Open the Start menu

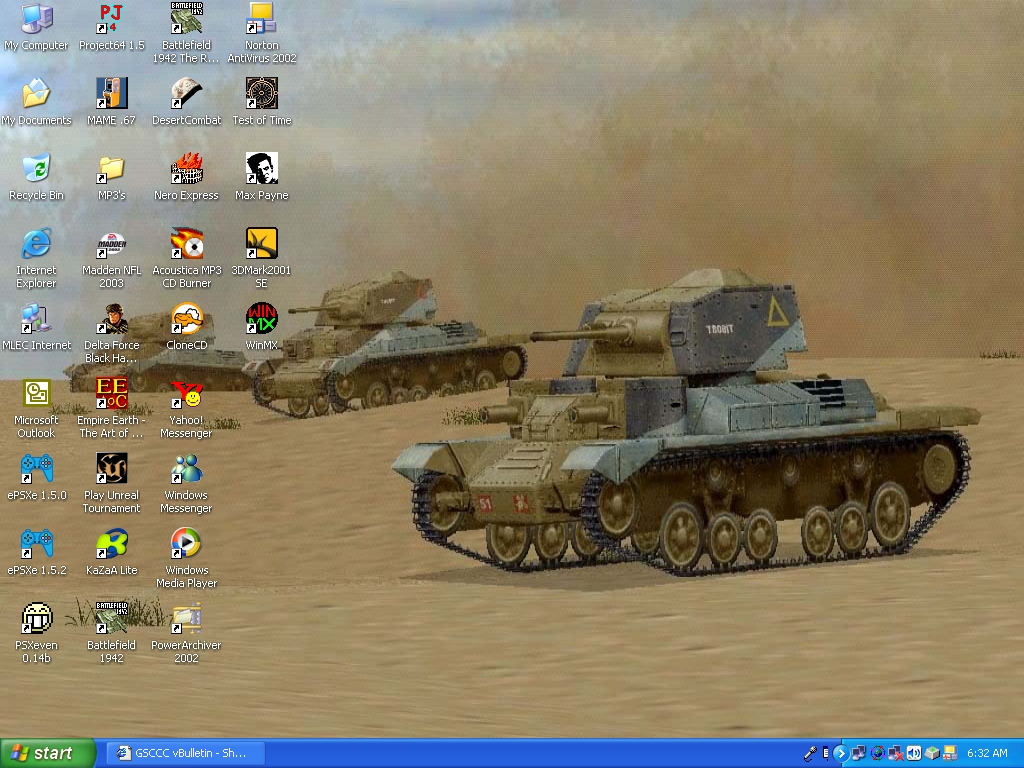[x=48, y=754]
